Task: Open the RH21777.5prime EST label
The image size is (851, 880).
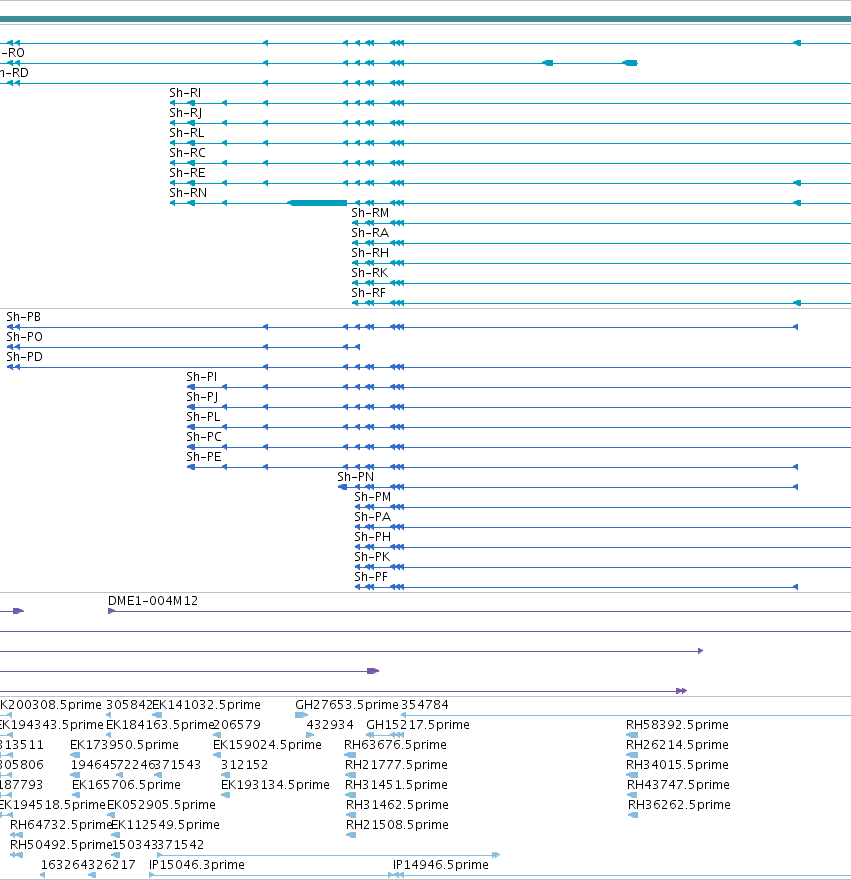Action: (396, 765)
